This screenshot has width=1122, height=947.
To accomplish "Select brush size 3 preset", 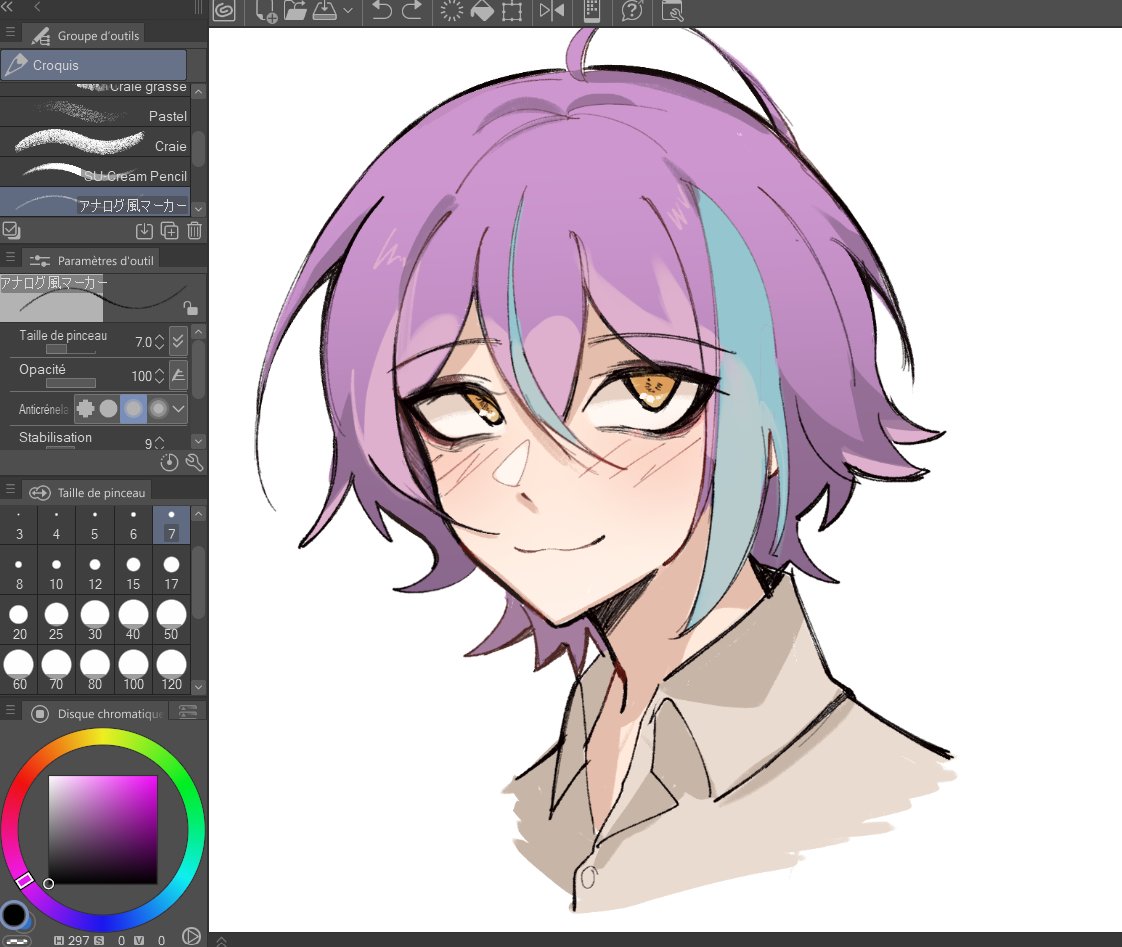I will (19, 525).
